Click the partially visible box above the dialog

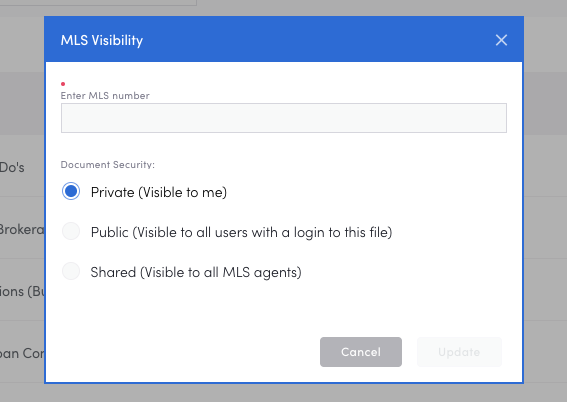98,3
